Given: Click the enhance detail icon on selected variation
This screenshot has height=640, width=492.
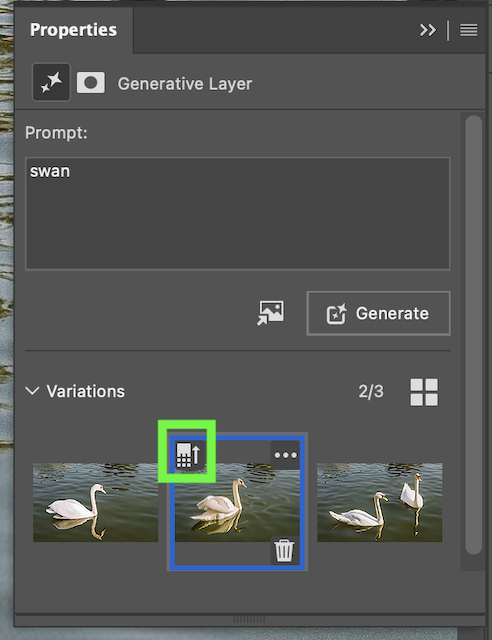Looking at the screenshot, I should point(188,455).
